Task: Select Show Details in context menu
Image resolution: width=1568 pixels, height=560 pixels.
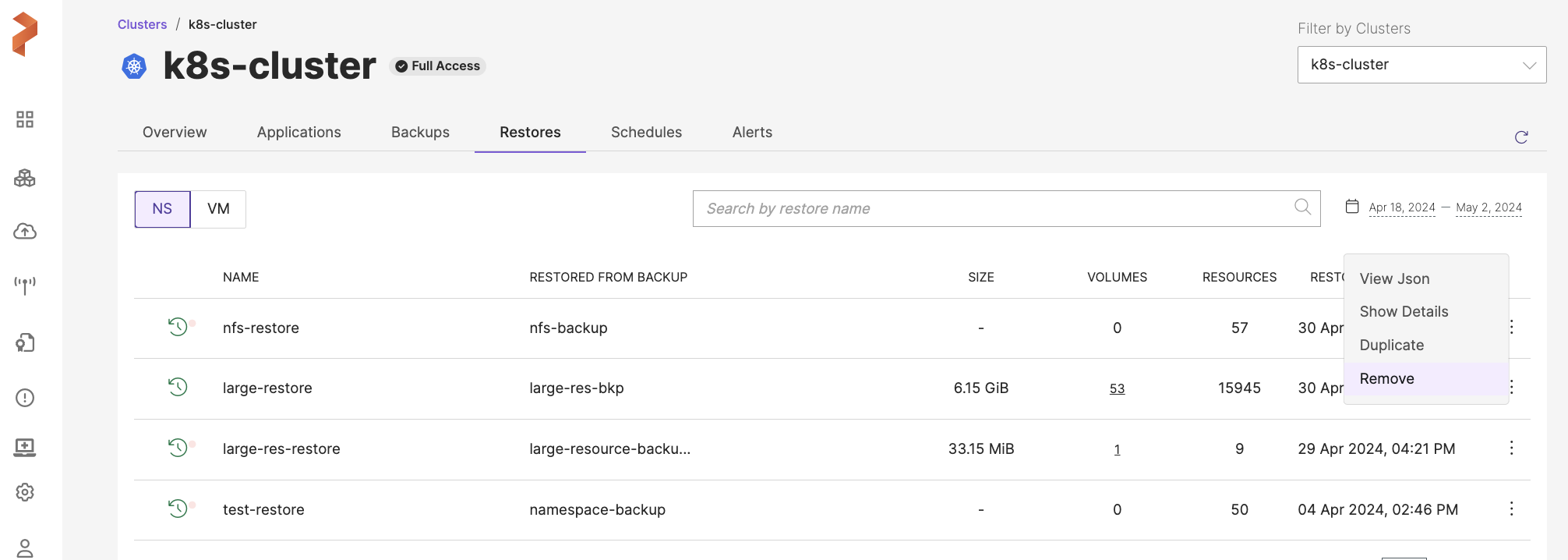Action: click(x=1404, y=312)
